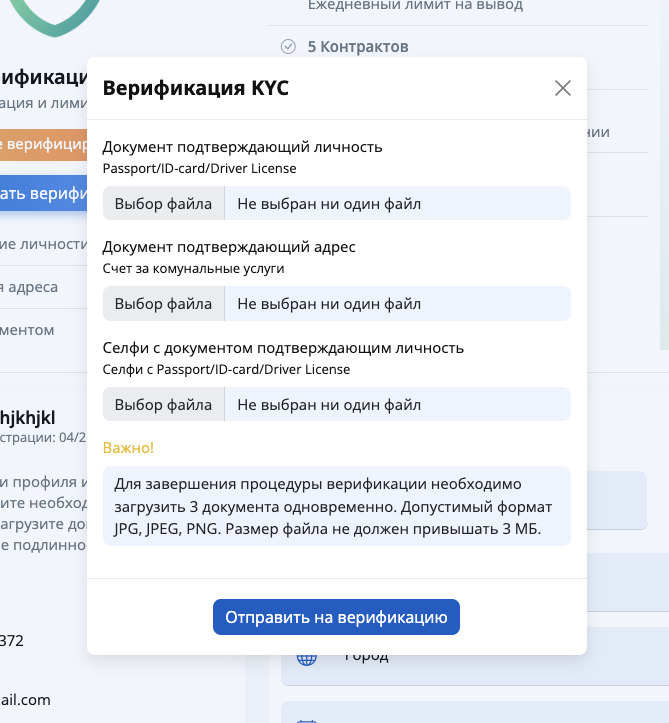The image size is (669, 723).
Task: Click 'Ежедневный лимит на вывод' text
Action: pyautogui.click(x=415, y=6)
